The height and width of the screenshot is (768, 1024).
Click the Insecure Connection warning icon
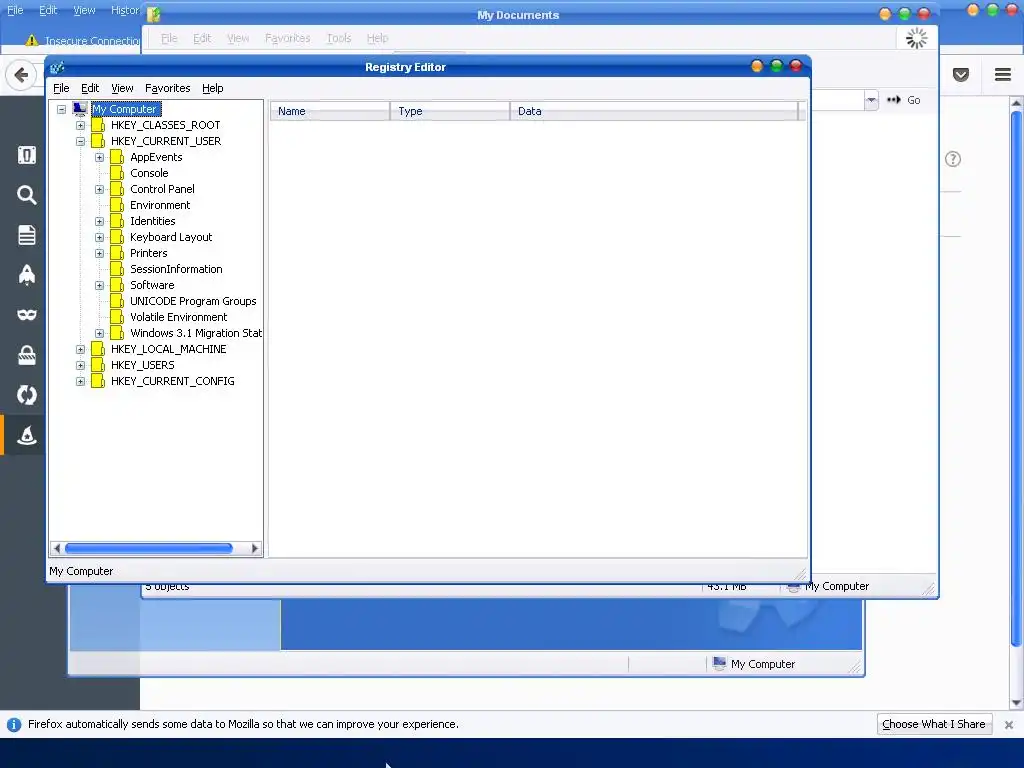point(31,40)
